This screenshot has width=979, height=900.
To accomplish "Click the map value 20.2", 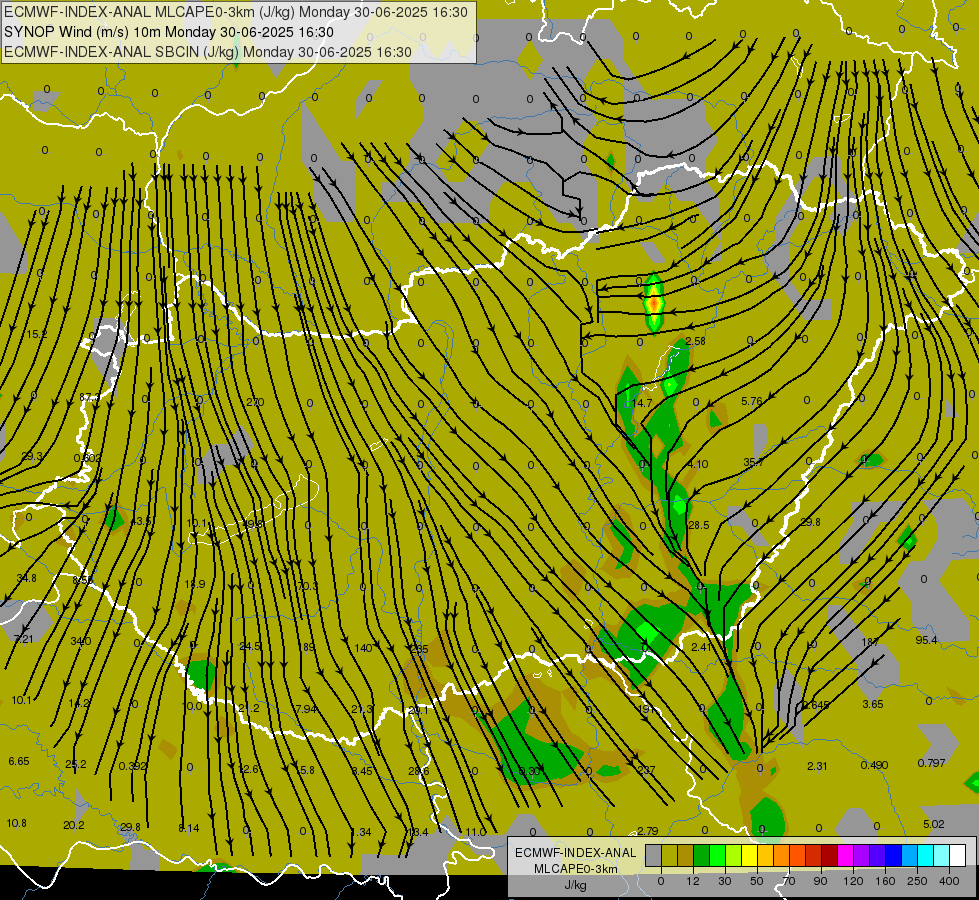I will [x=74, y=825].
